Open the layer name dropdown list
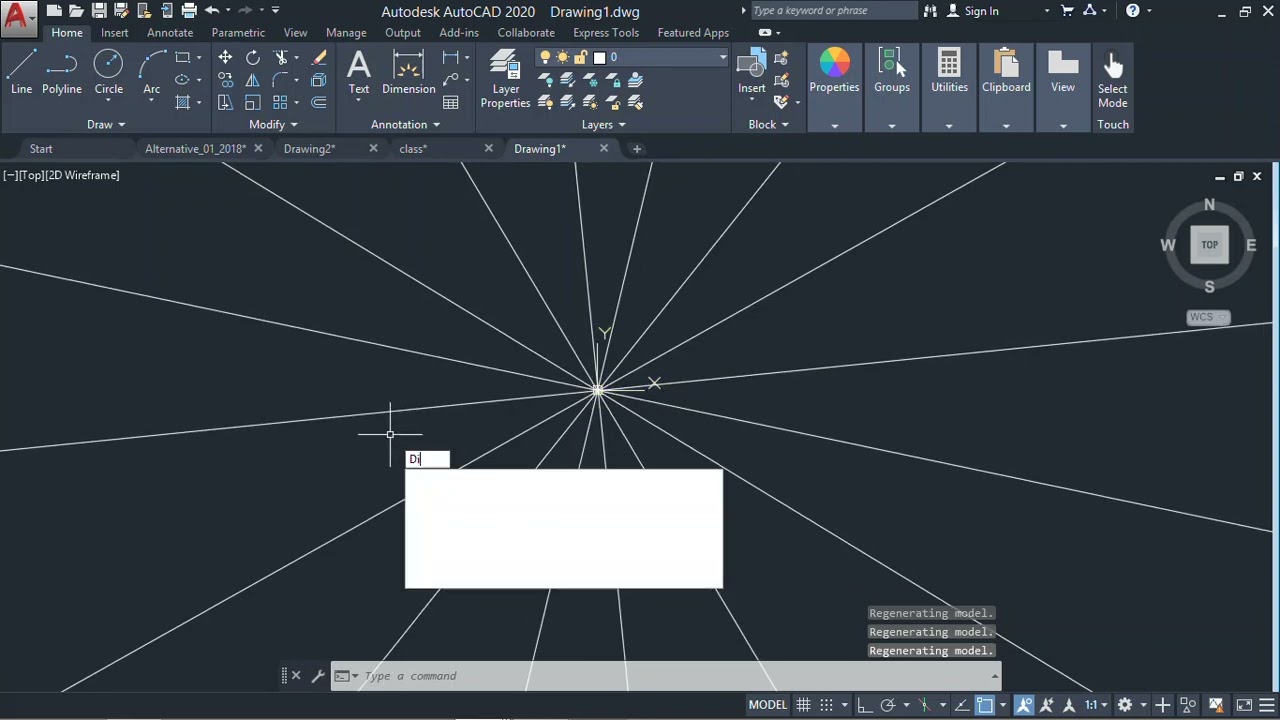This screenshot has width=1280, height=720. click(722, 58)
